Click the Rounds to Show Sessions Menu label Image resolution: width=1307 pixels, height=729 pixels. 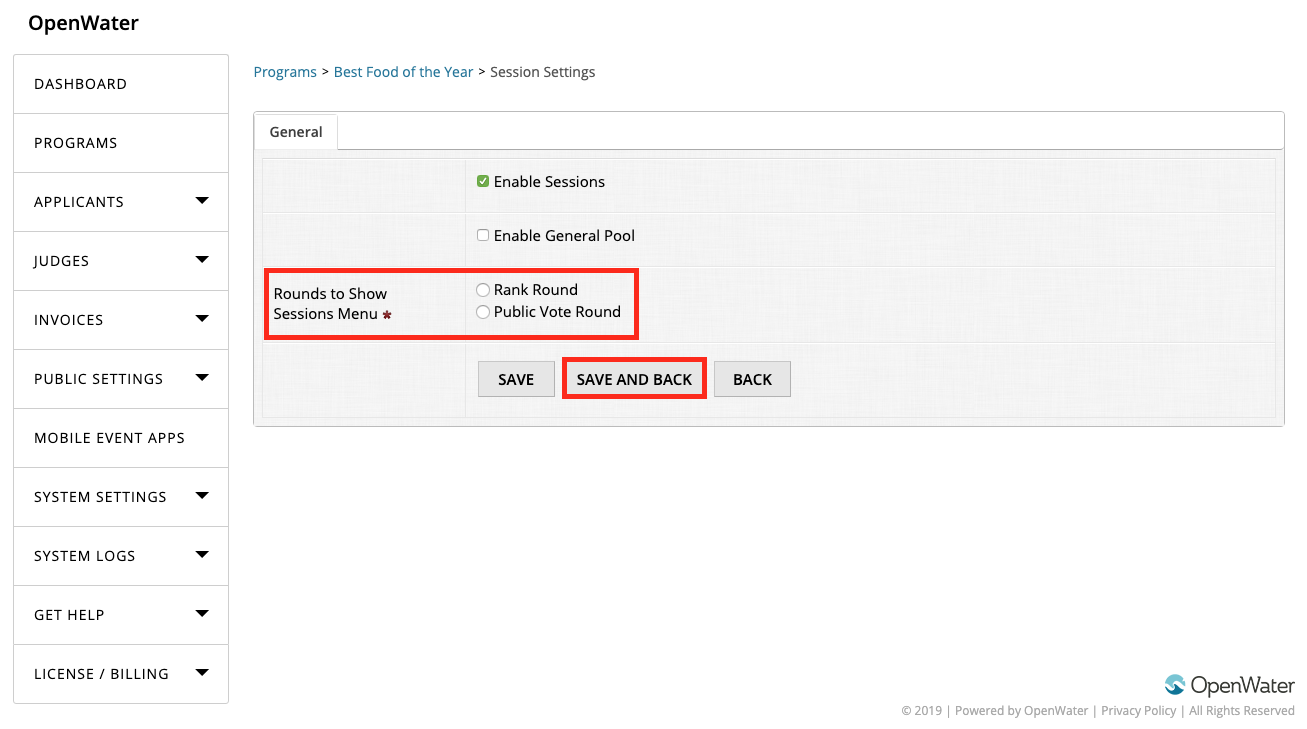332,304
